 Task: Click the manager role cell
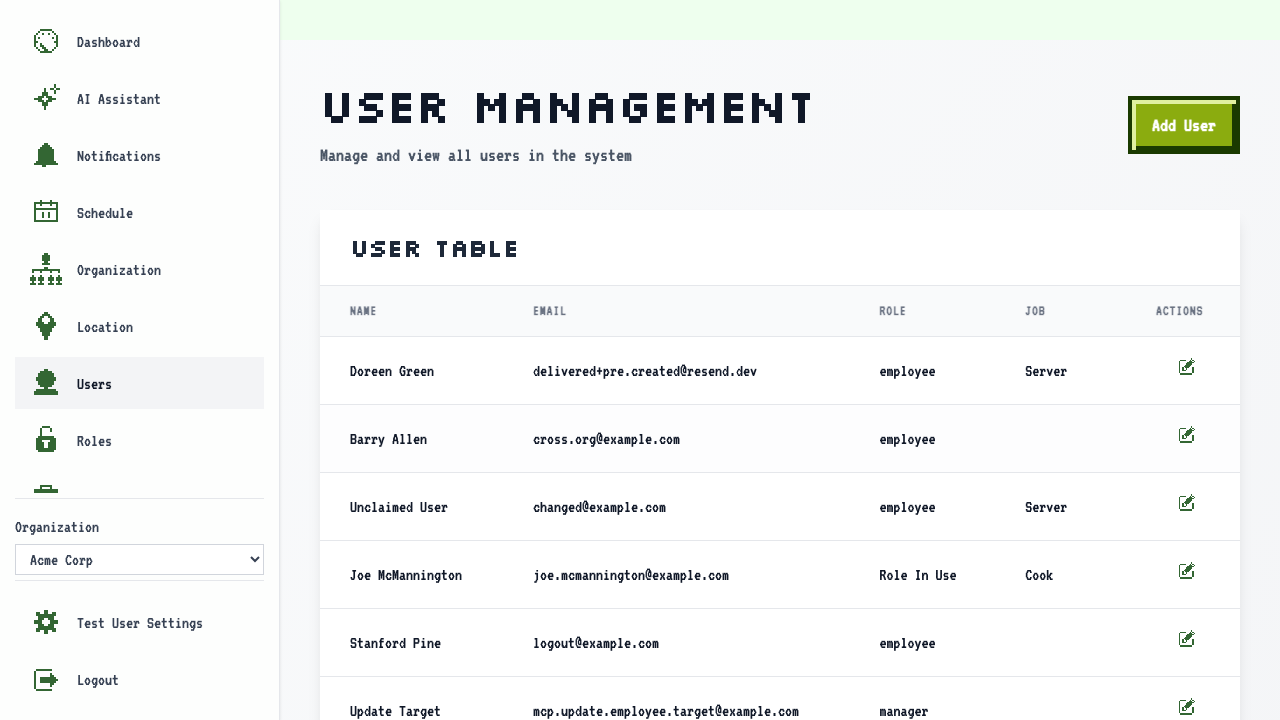click(x=904, y=711)
